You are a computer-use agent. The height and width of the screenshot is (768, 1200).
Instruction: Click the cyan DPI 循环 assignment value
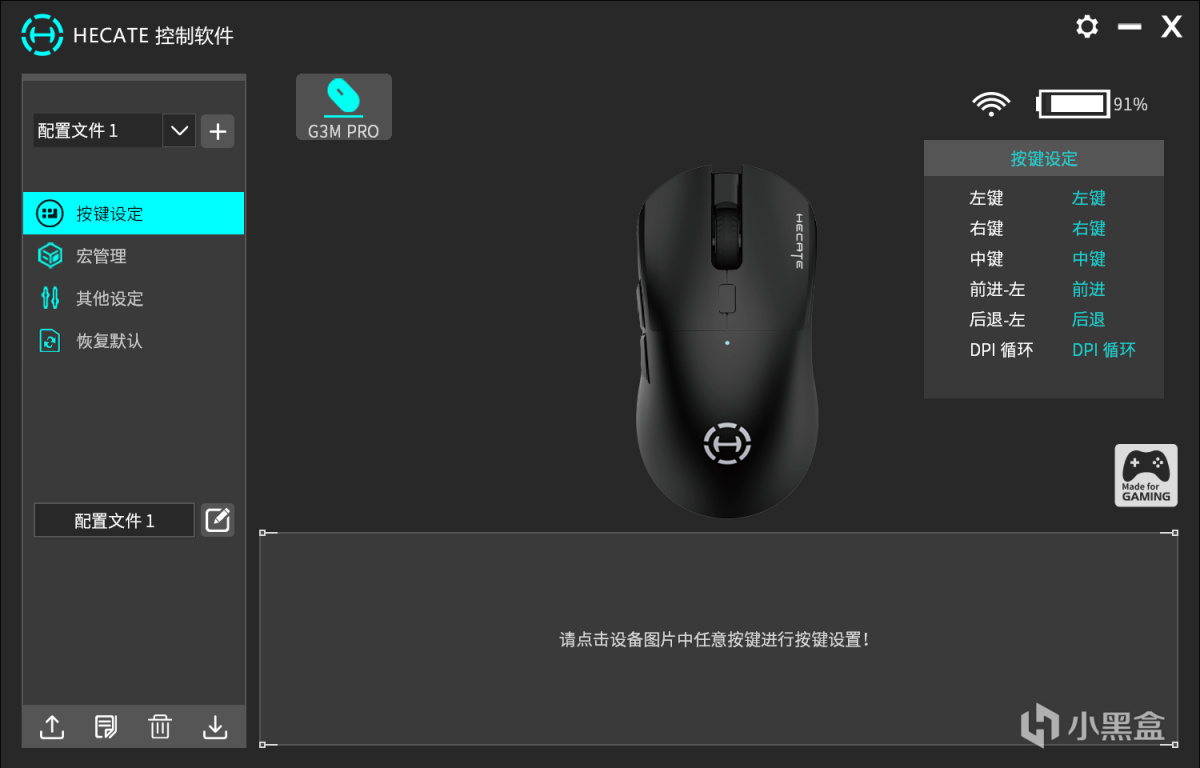[1104, 350]
